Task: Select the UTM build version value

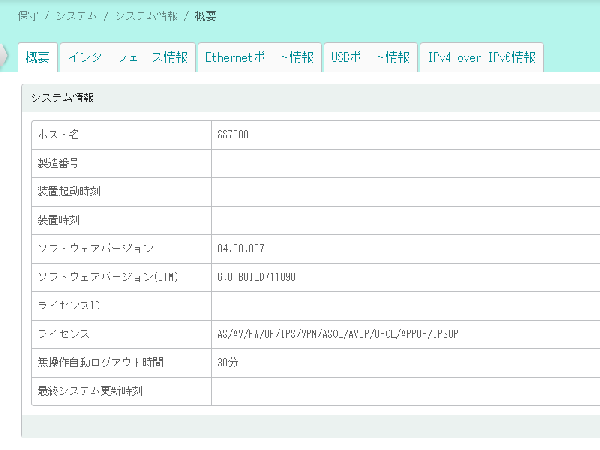Action: coord(256,277)
